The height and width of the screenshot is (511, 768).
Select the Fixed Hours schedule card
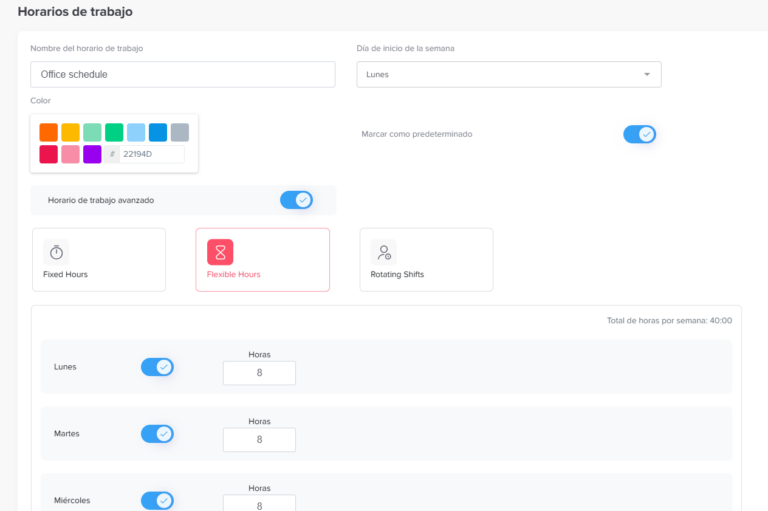[99, 260]
